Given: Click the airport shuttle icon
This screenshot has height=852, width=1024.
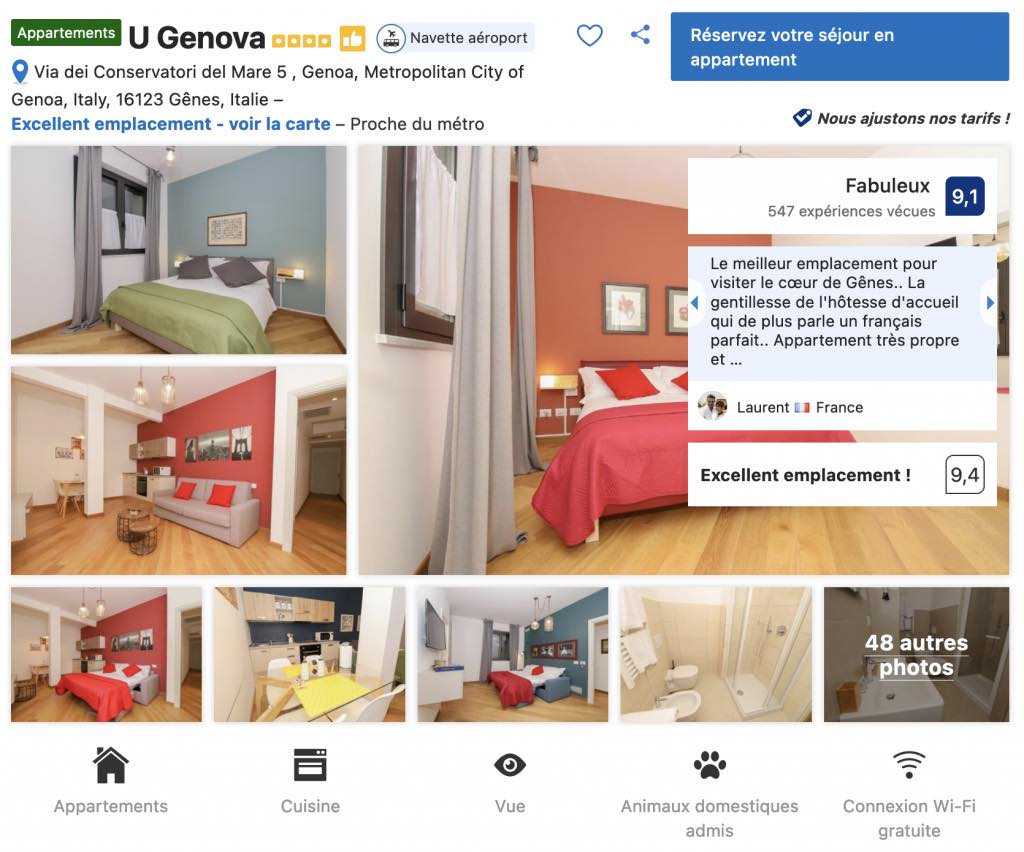Looking at the screenshot, I should pyautogui.click(x=391, y=39).
